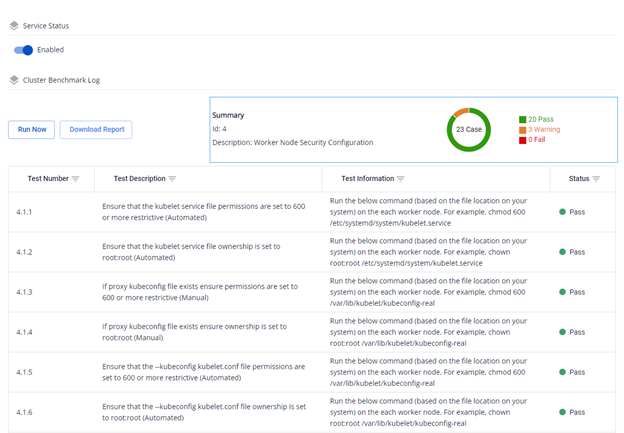Click the 23 Case donut chart
The height and width of the screenshot is (433, 624).
(x=468, y=129)
